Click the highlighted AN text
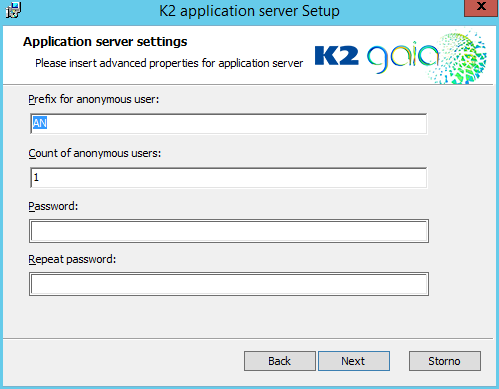The width and height of the screenshot is (499, 389). [x=40, y=123]
